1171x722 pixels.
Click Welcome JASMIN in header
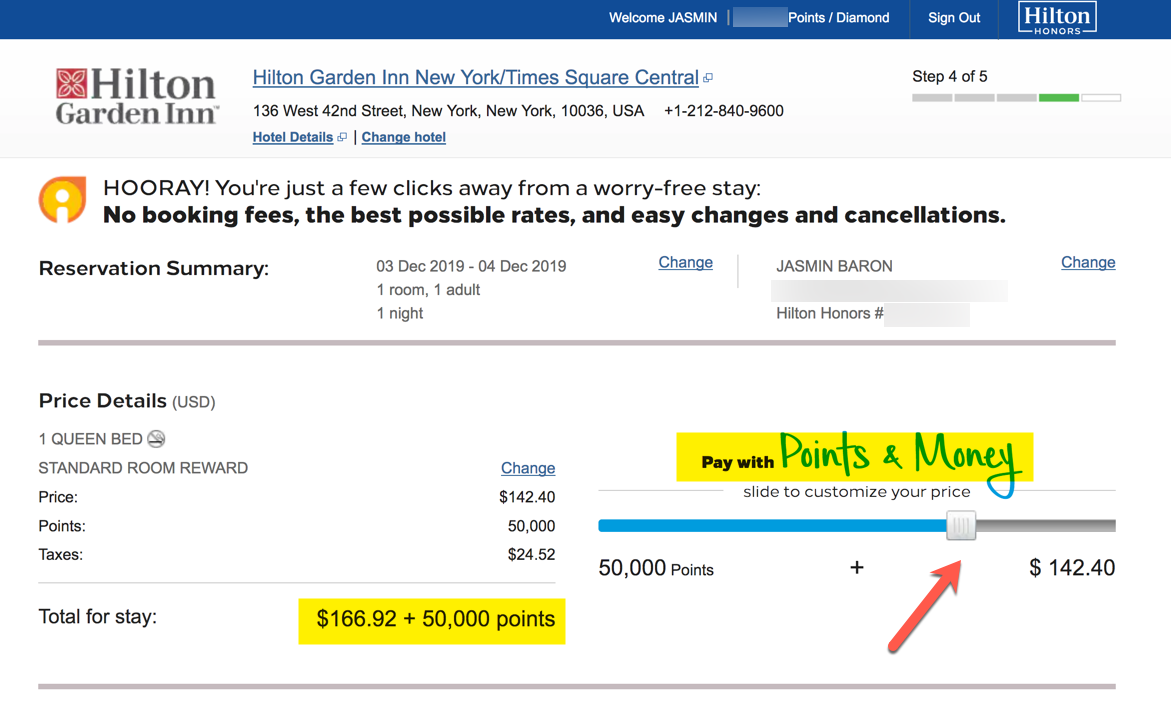(662, 18)
